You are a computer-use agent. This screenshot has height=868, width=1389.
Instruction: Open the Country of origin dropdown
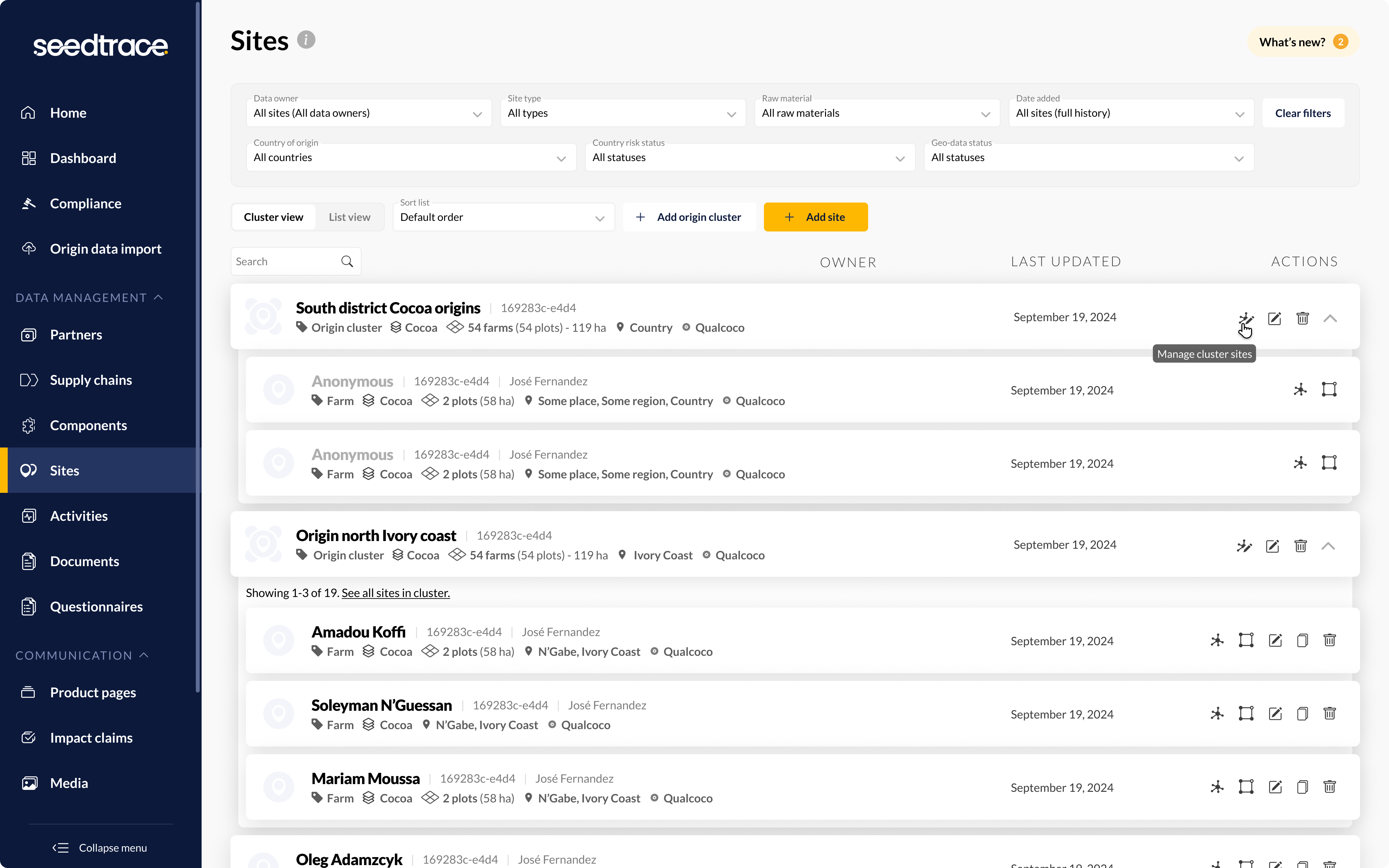(410, 157)
